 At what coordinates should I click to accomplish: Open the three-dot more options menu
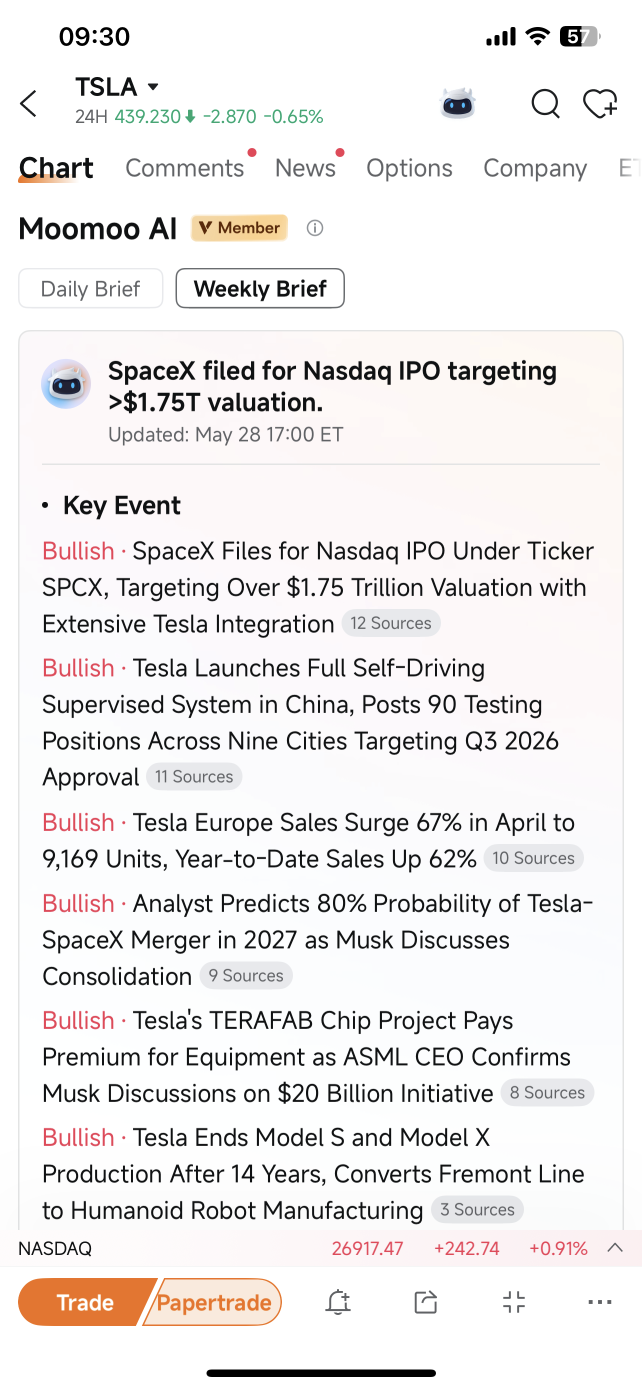pos(600,1302)
